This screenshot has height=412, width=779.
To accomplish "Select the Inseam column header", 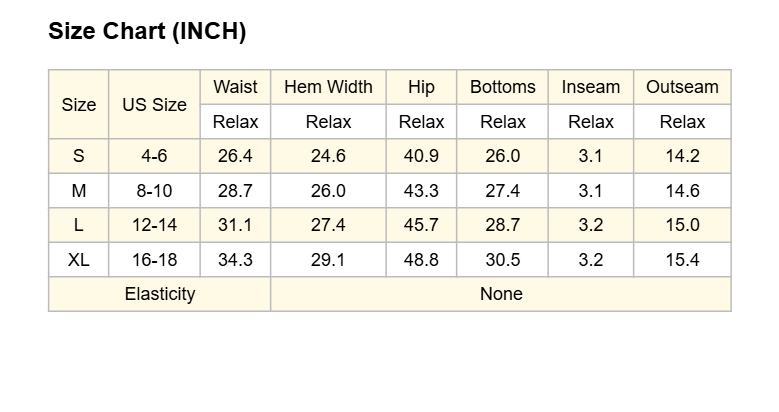I will click(x=591, y=87).
